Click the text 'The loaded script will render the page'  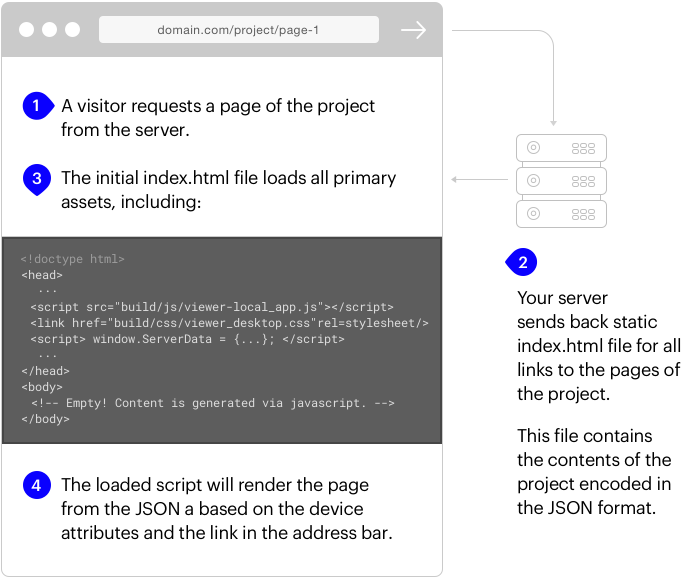coord(215,485)
